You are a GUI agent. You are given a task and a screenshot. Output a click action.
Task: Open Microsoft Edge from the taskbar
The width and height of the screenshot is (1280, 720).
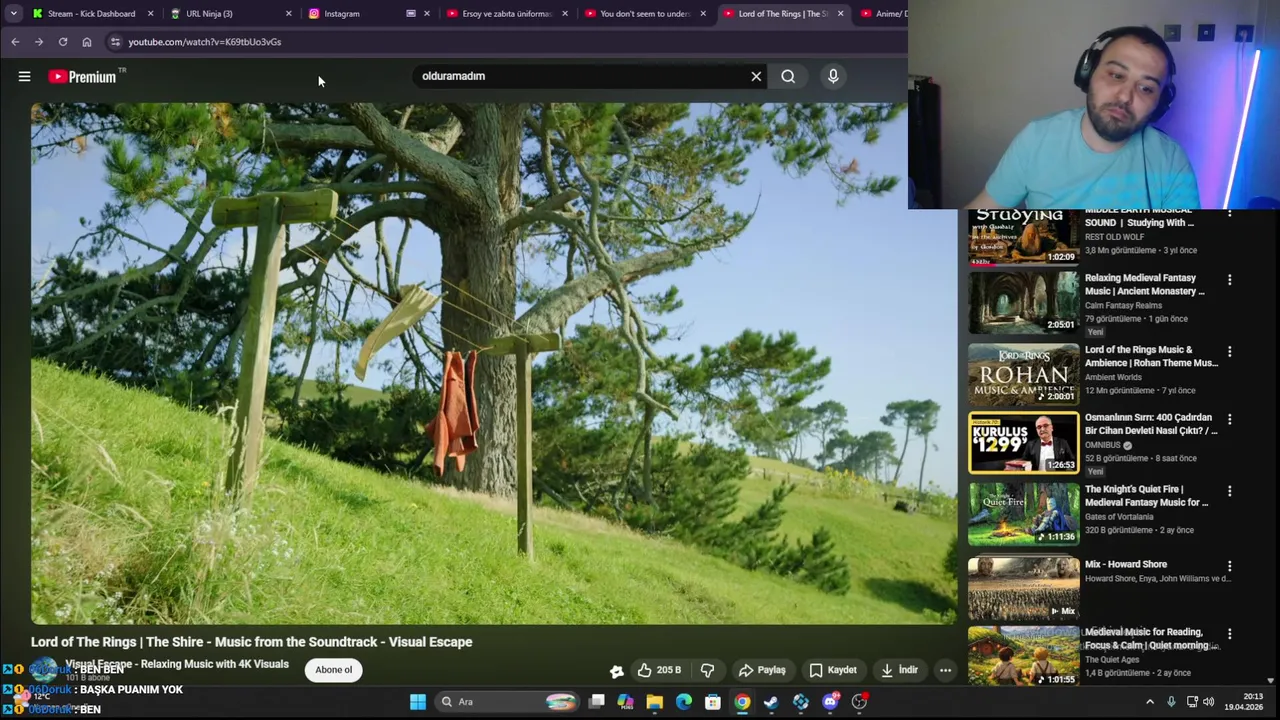pyautogui.click(x=684, y=702)
